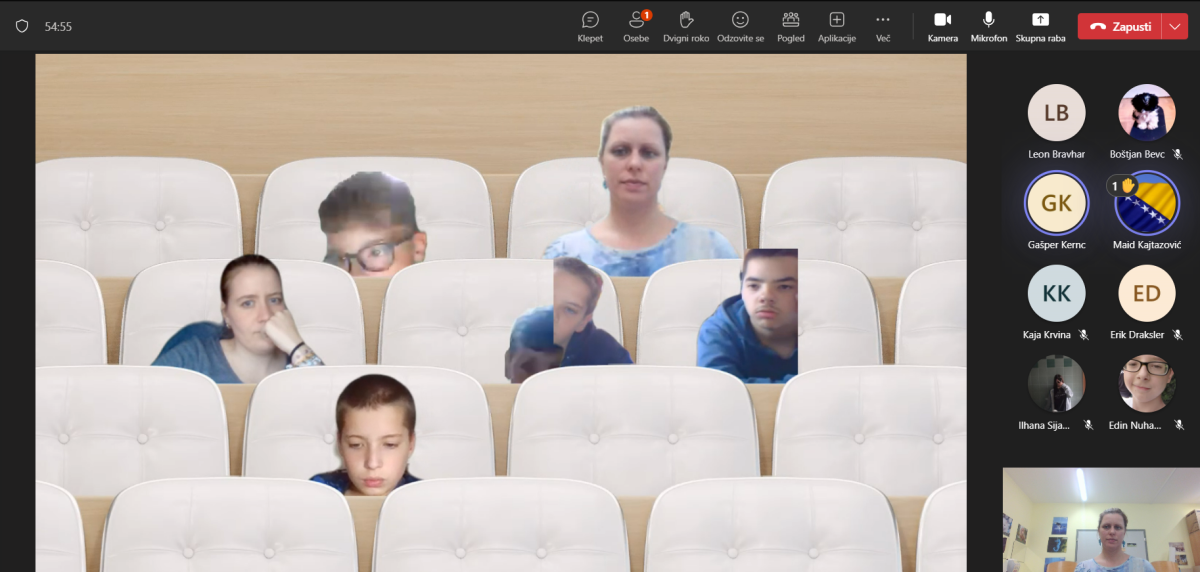Click muted mic icon beside Boštjan Bevc
Image resolution: width=1200 pixels, height=572 pixels.
[1178, 154]
